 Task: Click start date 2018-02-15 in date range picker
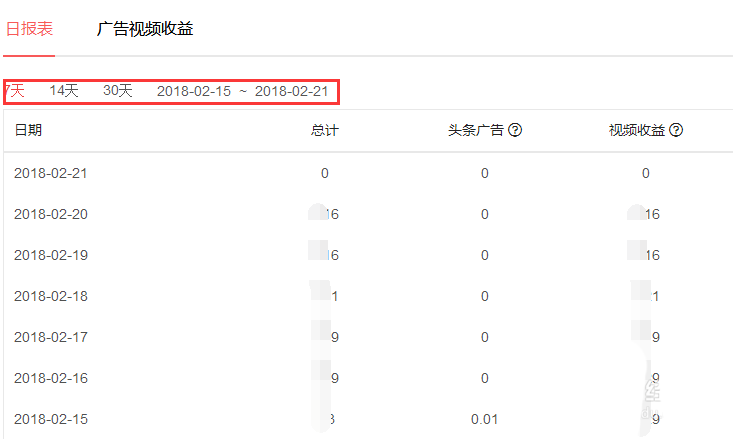(x=194, y=91)
